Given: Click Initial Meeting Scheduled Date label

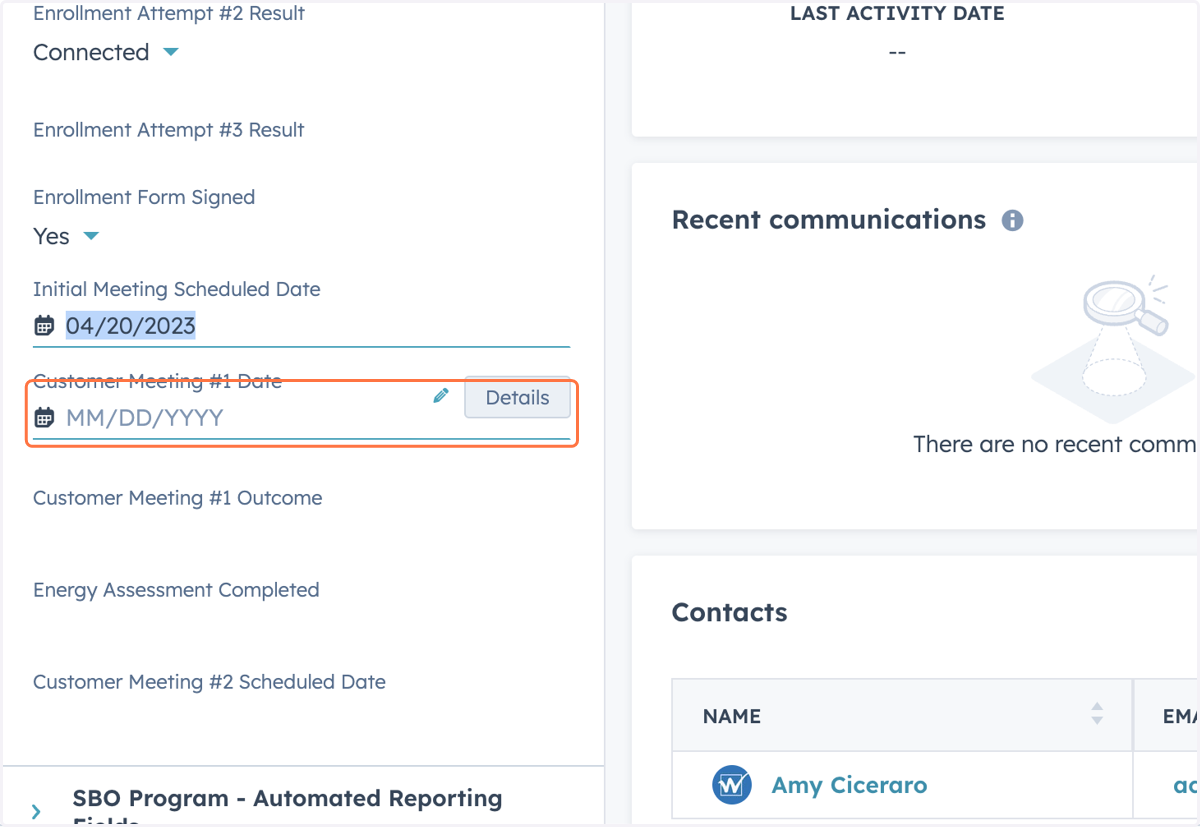Looking at the screenshot, I should pyautogui.click(x=177, y=289).
